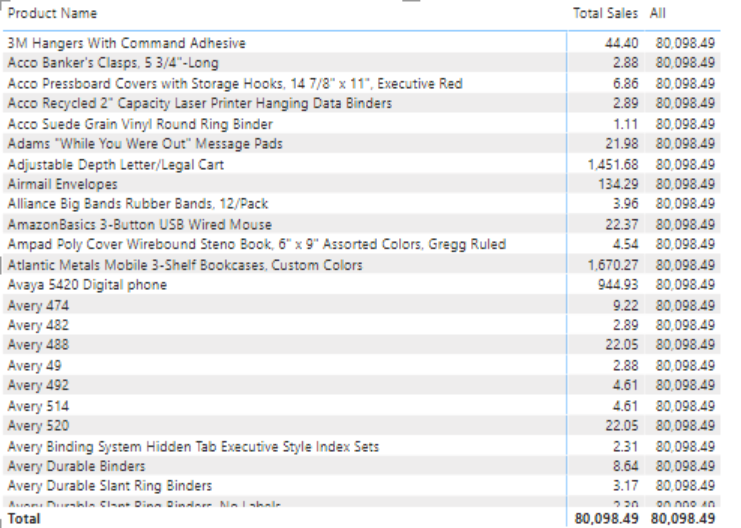This screenshot has height=528, width=741.
Task: Click the 6.86 sales value
Action: pyautogui.click(x=625, y=84)
